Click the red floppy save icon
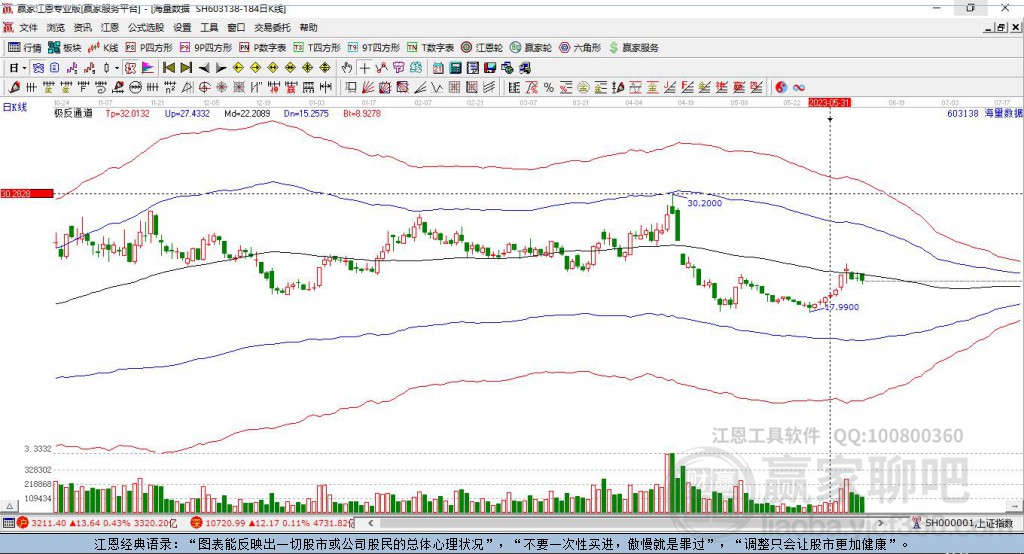Viewport: 1024px width, 554px height. pyautogui.click(x=490, y=68)
